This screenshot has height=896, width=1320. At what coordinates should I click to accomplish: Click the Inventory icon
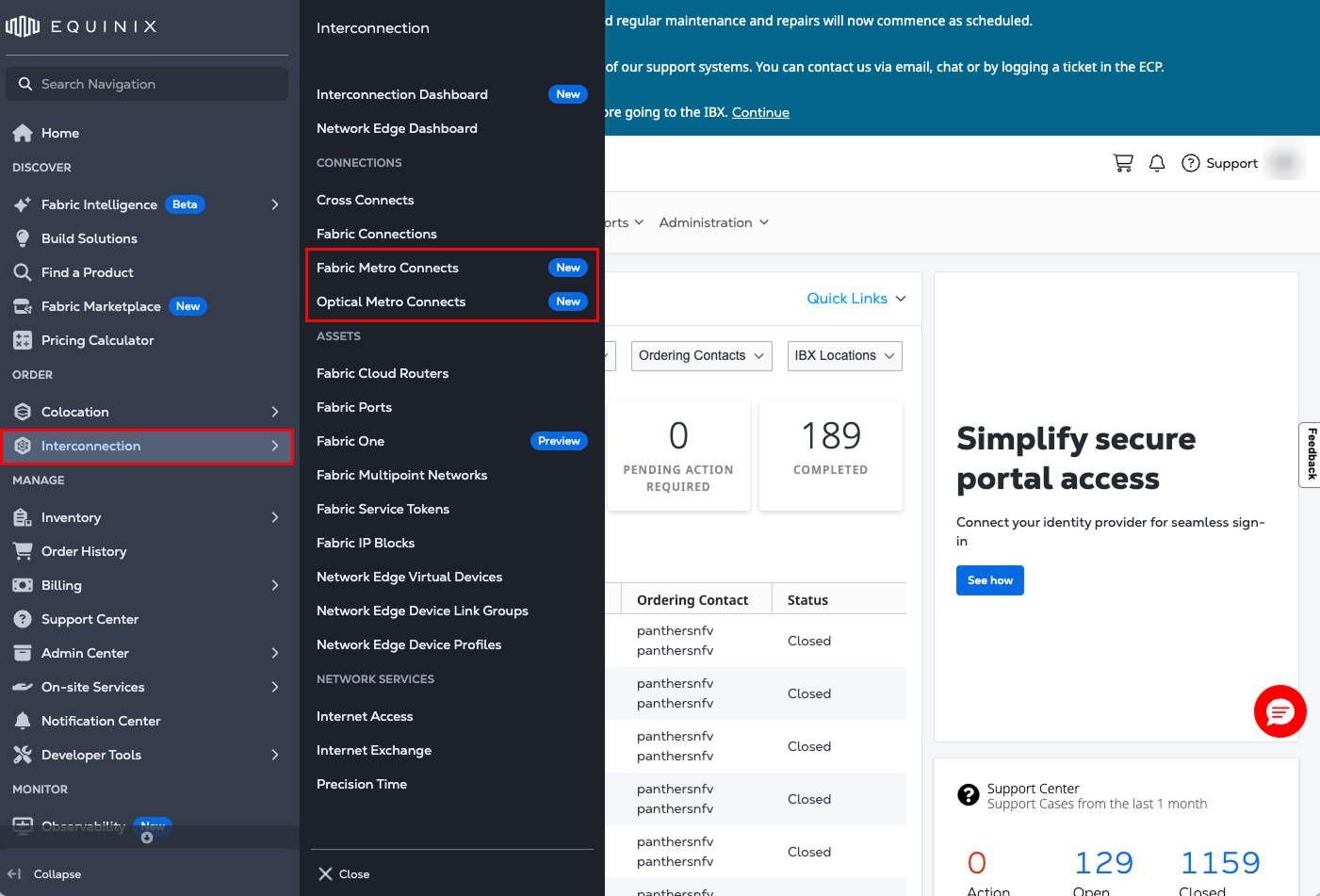23,517
